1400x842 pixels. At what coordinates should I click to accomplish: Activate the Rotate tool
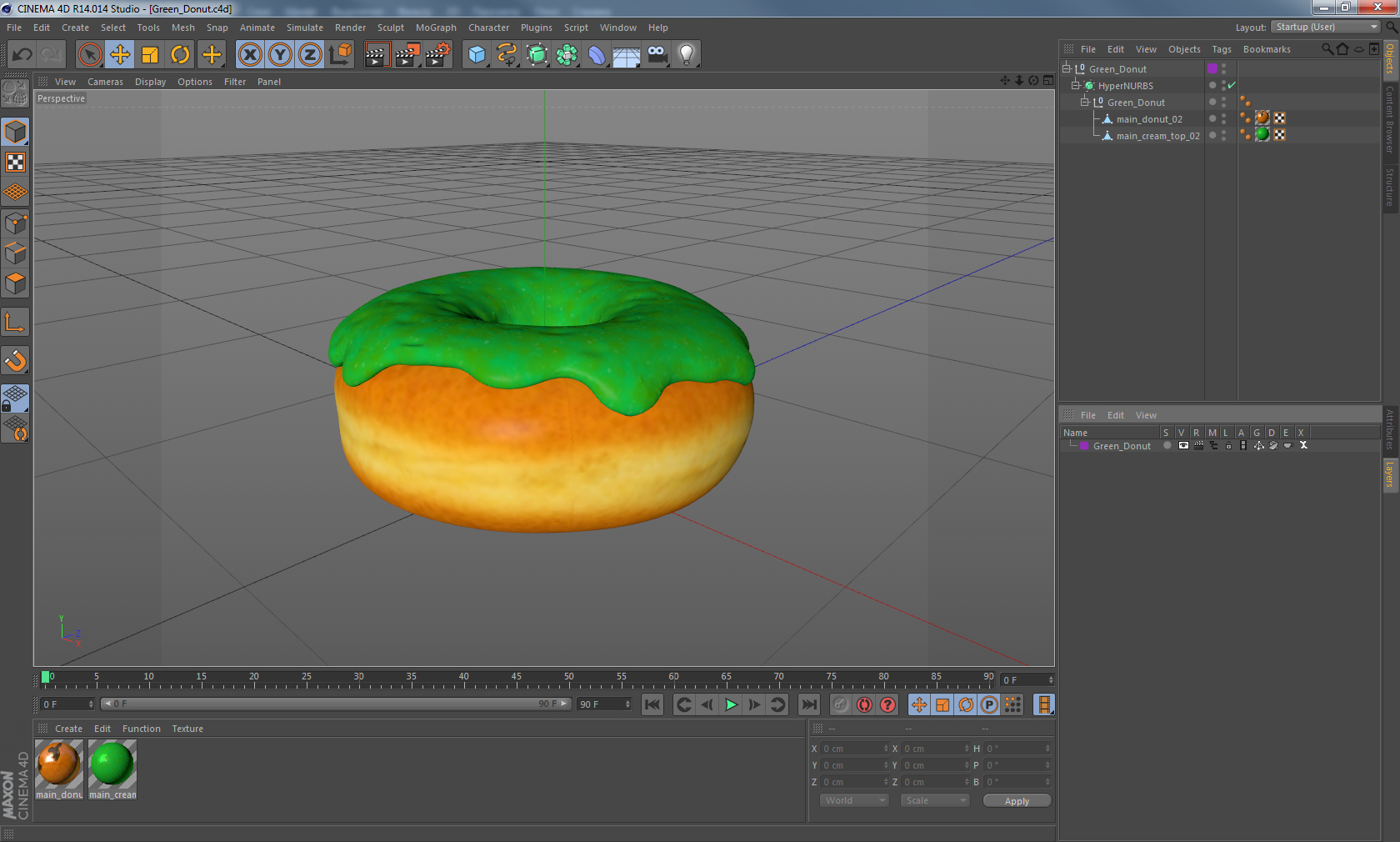180,55
